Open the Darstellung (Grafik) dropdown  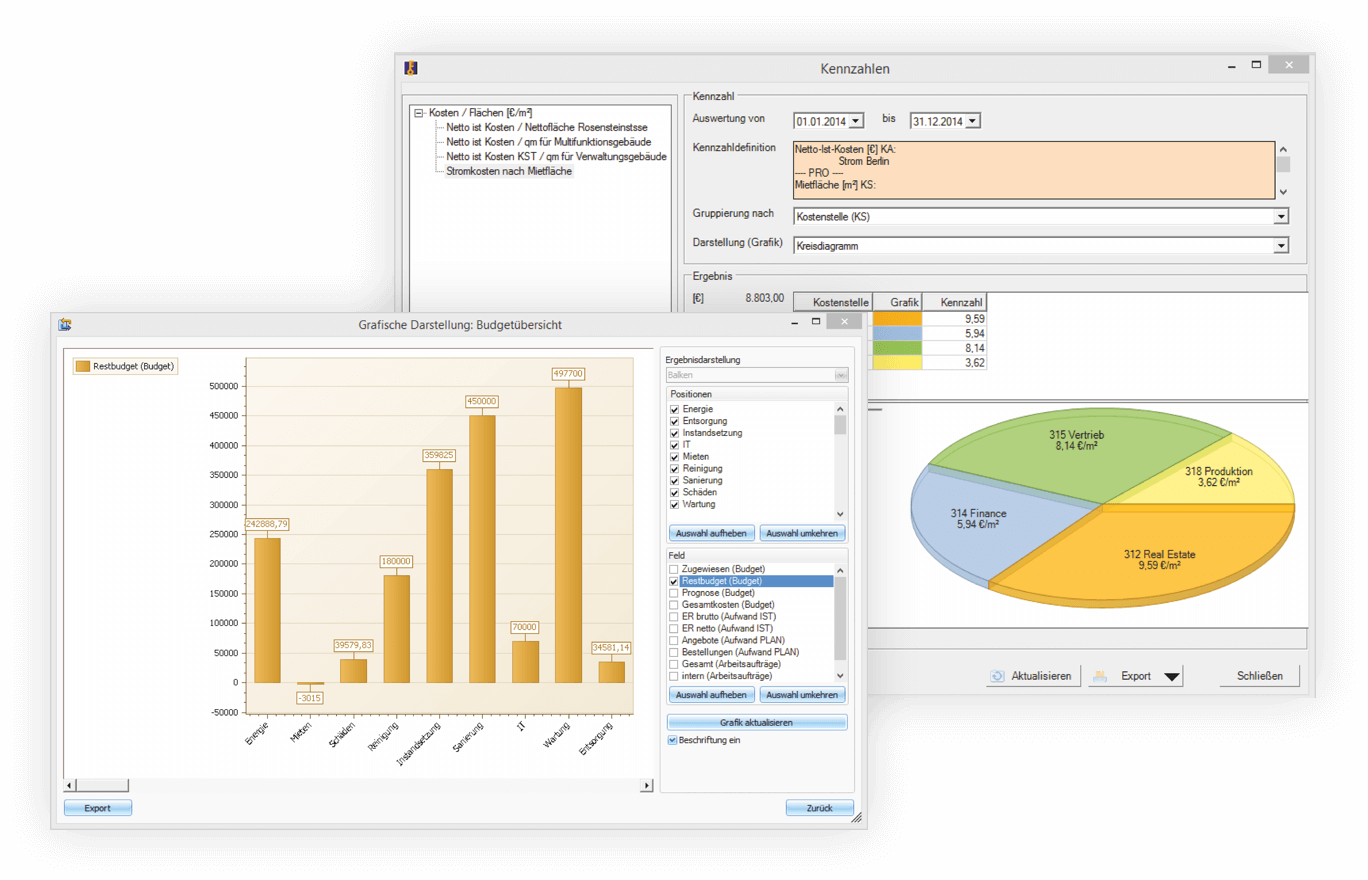[1280, 246]
